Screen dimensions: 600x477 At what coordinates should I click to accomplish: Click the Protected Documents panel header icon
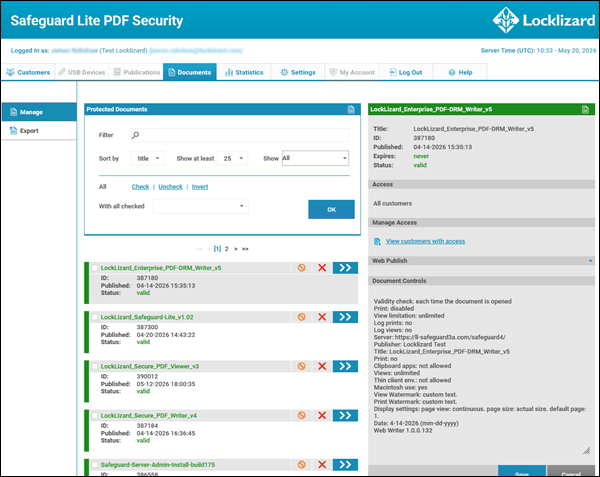click(x=351, y=110)
